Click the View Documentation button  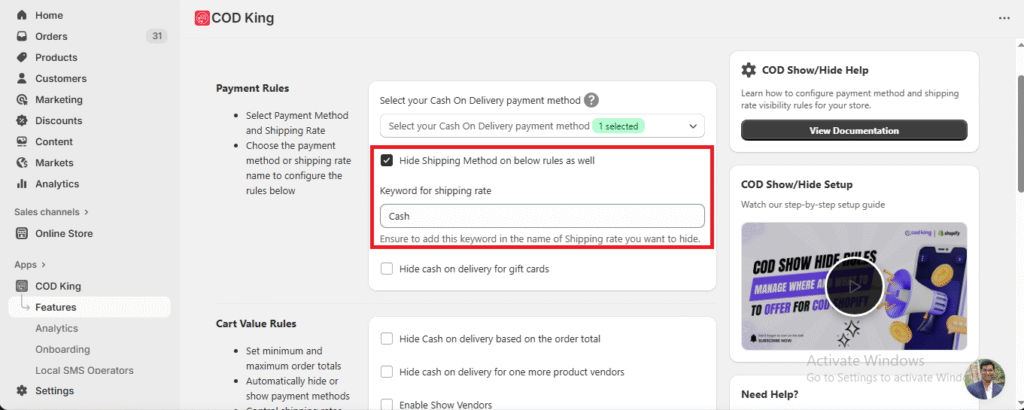pyautogui.click(x=853, y=130)
